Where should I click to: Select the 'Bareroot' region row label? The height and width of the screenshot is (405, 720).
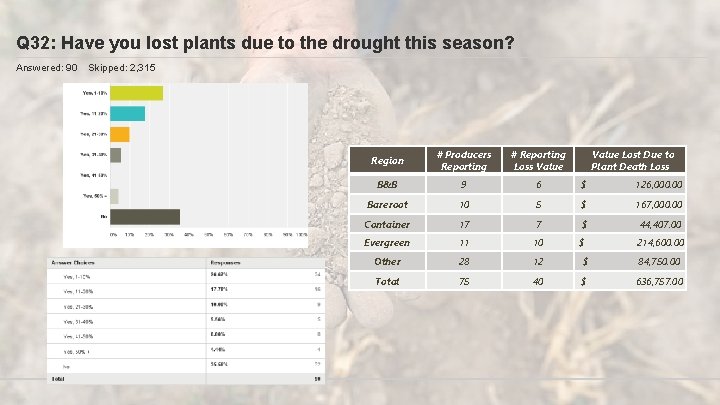[x=387, y=204]
